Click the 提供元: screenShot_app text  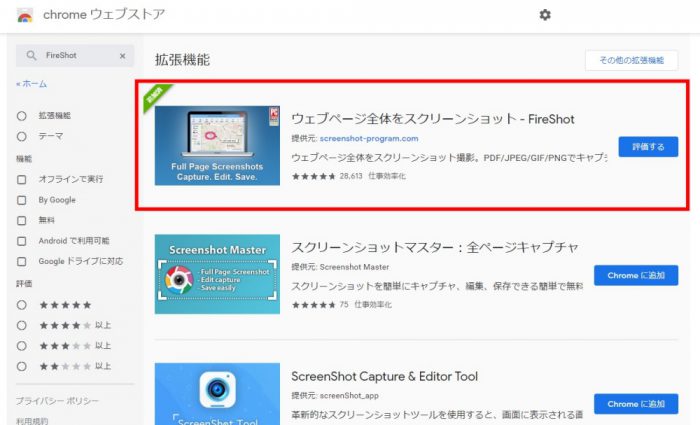tap(335, 396)
